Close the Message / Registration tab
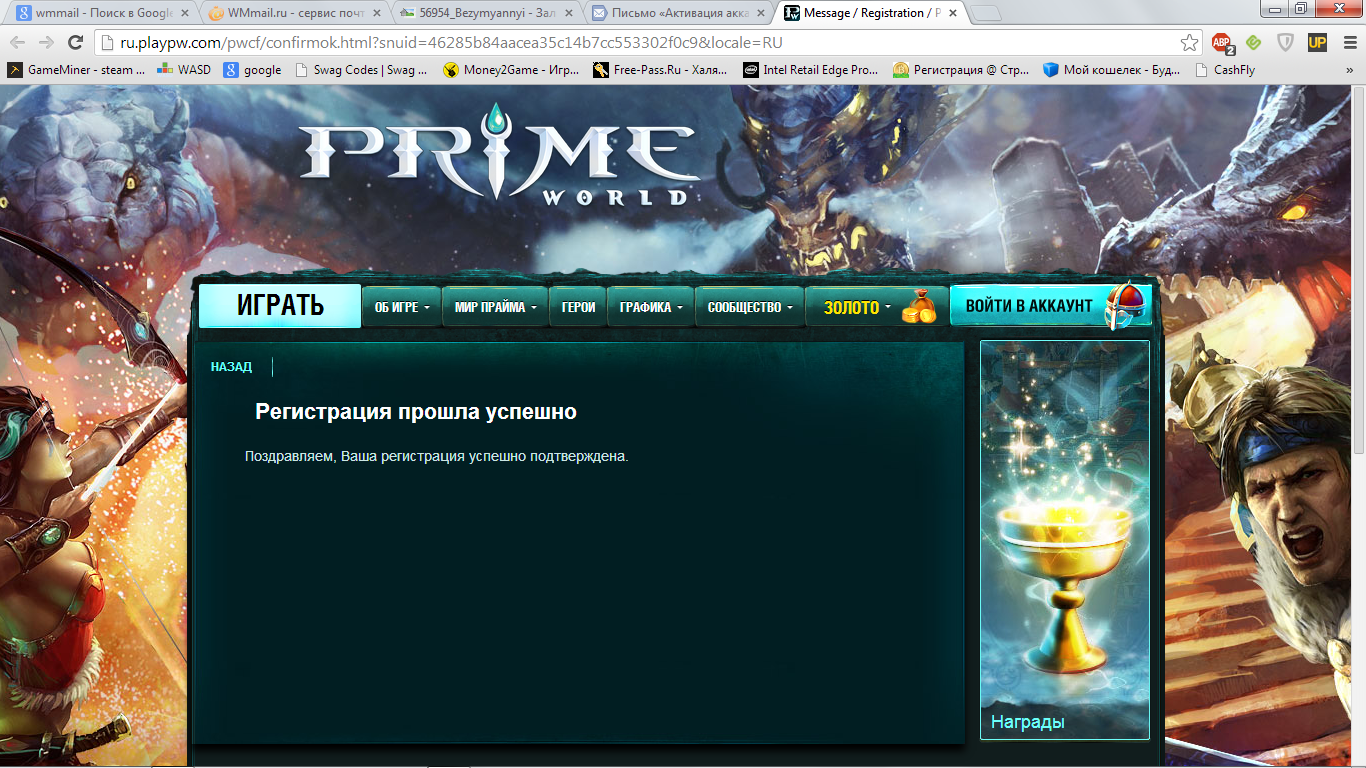Screen dimensions: 1366x768 952,13
